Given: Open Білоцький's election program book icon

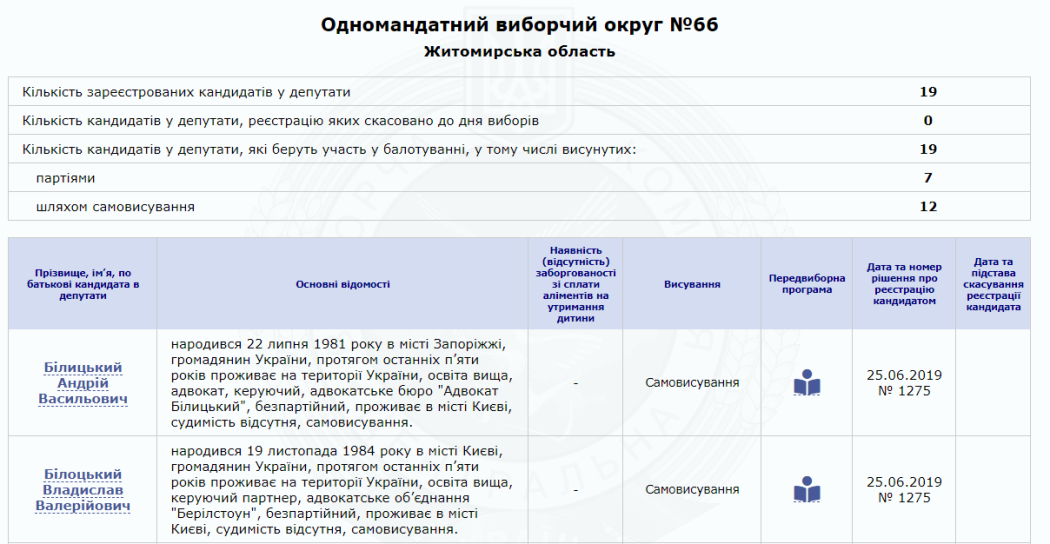Looking at the screenshot, I should tap(806, 490).
